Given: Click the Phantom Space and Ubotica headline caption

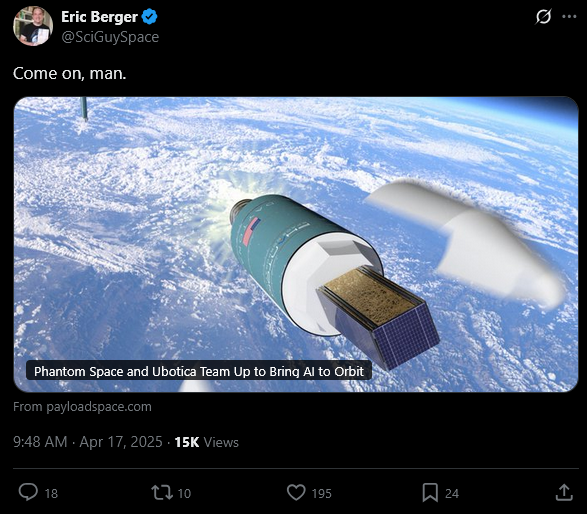Looking at the screenshot, I should 199,371.
